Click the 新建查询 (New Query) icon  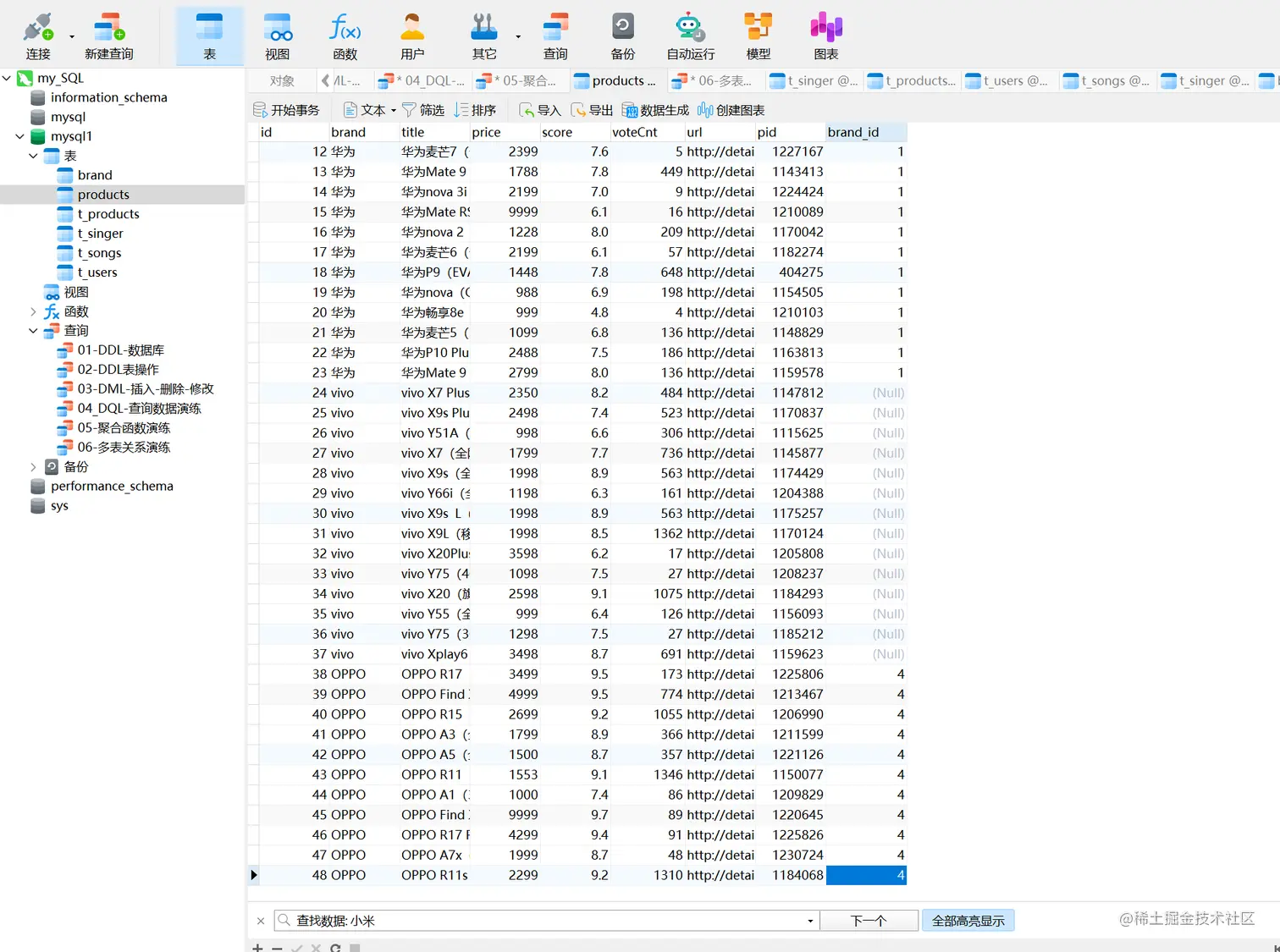pos(109,36)
